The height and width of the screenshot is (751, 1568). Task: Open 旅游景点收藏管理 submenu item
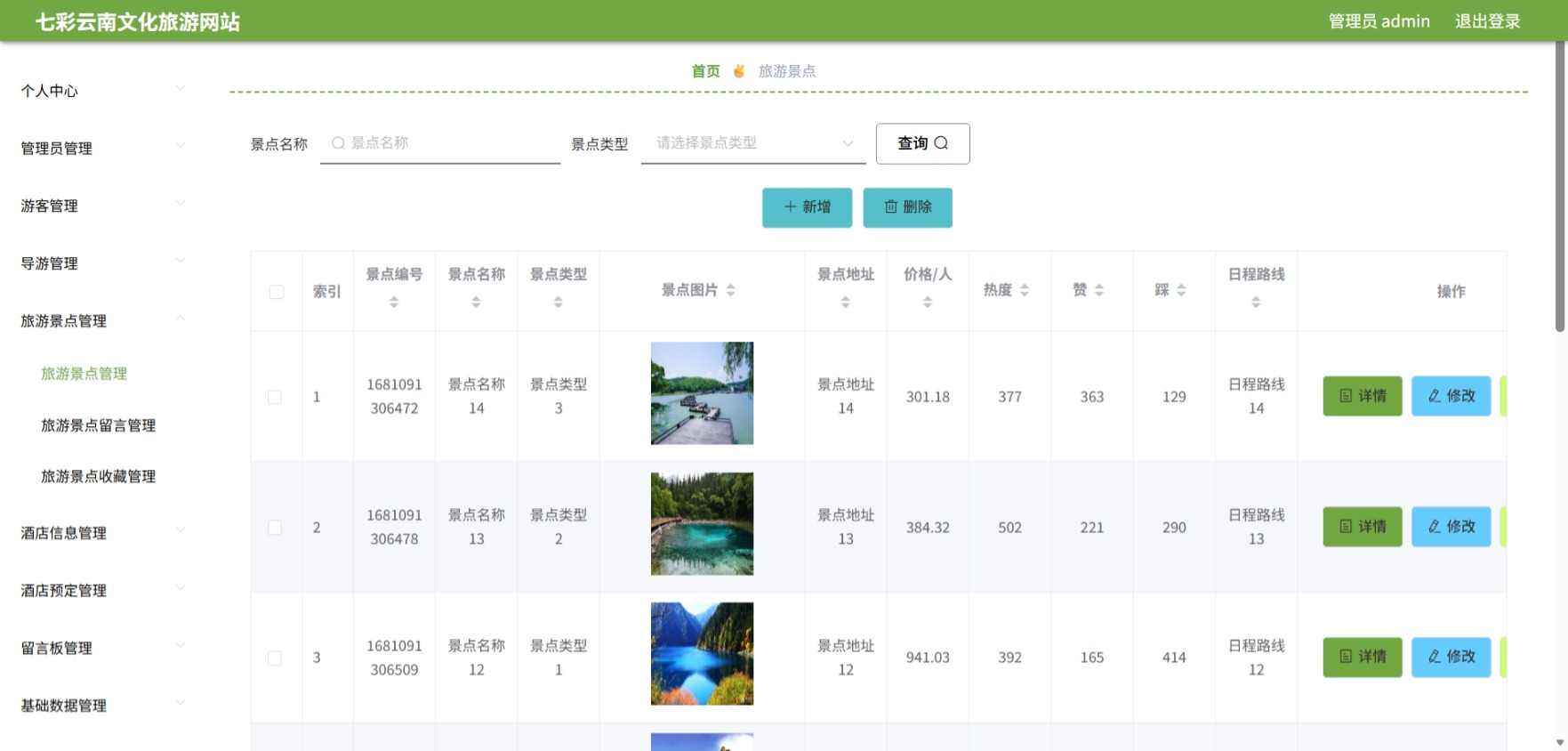coord(99,477)
